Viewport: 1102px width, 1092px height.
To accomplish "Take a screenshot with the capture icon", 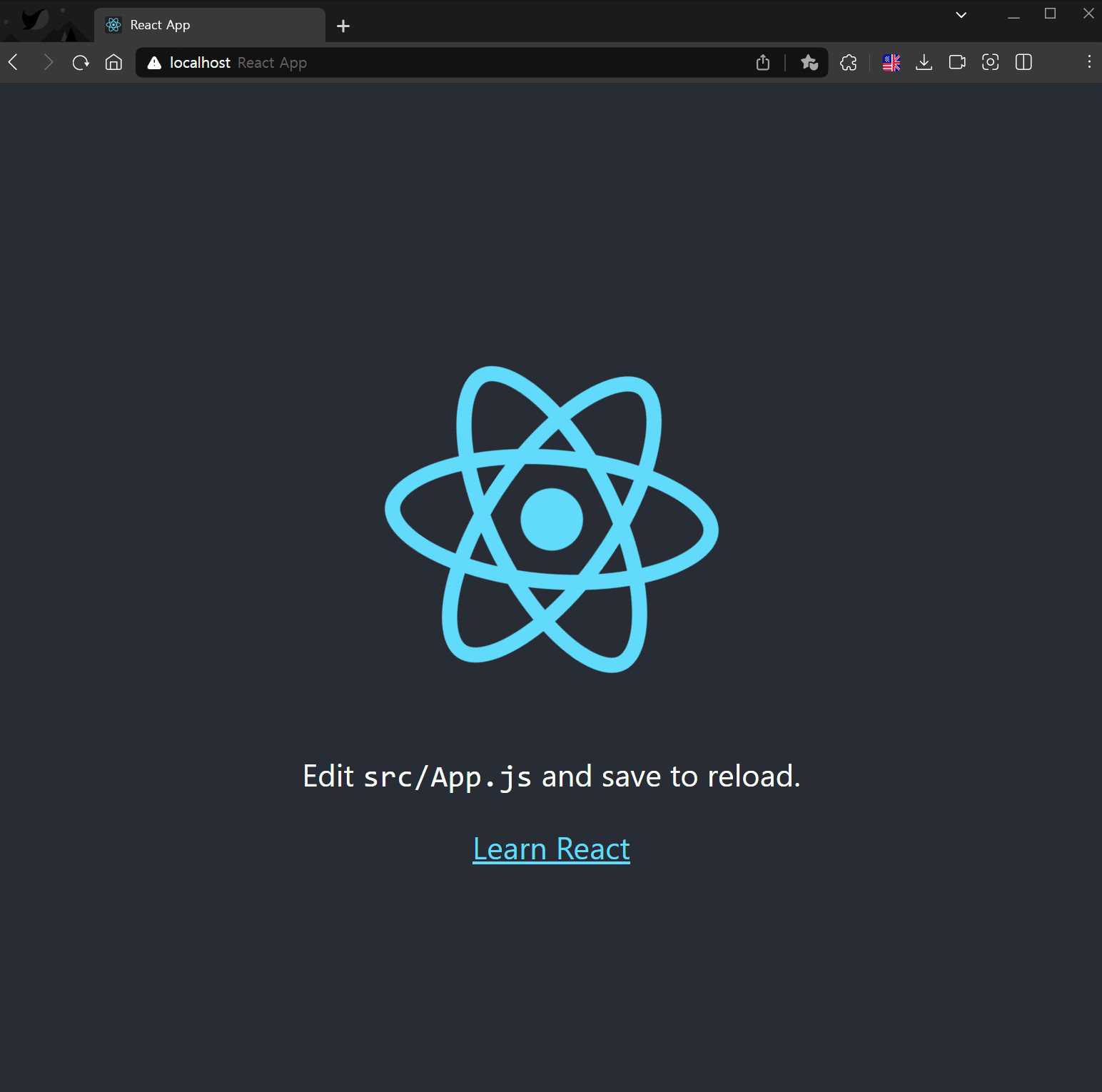I will [x=991, y=63].
